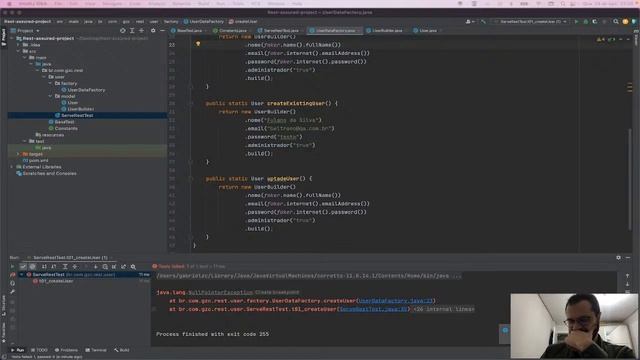Collapse the ServeRestTest node in test results
Image resolution: width=640 pixels, height=360 pixels.
click(x=22, y=275)
